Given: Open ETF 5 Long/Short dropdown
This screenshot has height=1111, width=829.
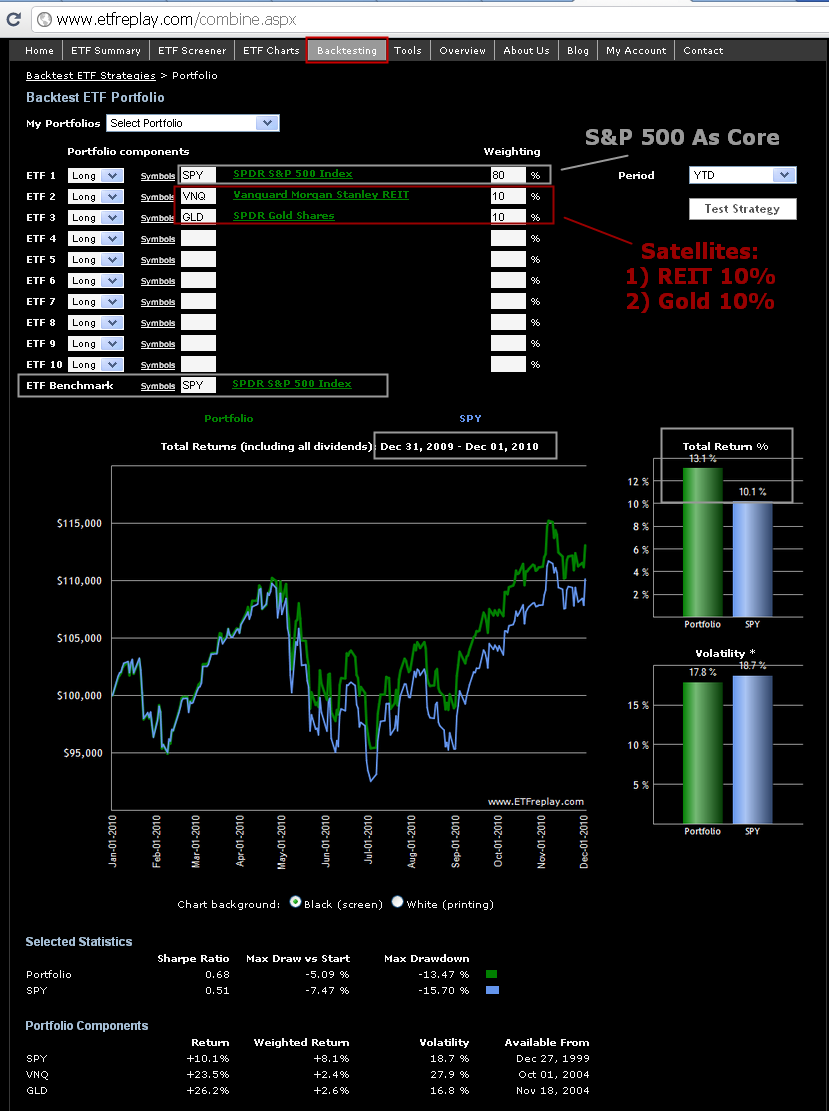Looking at the screenshot, I should pyautogui.click(x=96, y=259).
